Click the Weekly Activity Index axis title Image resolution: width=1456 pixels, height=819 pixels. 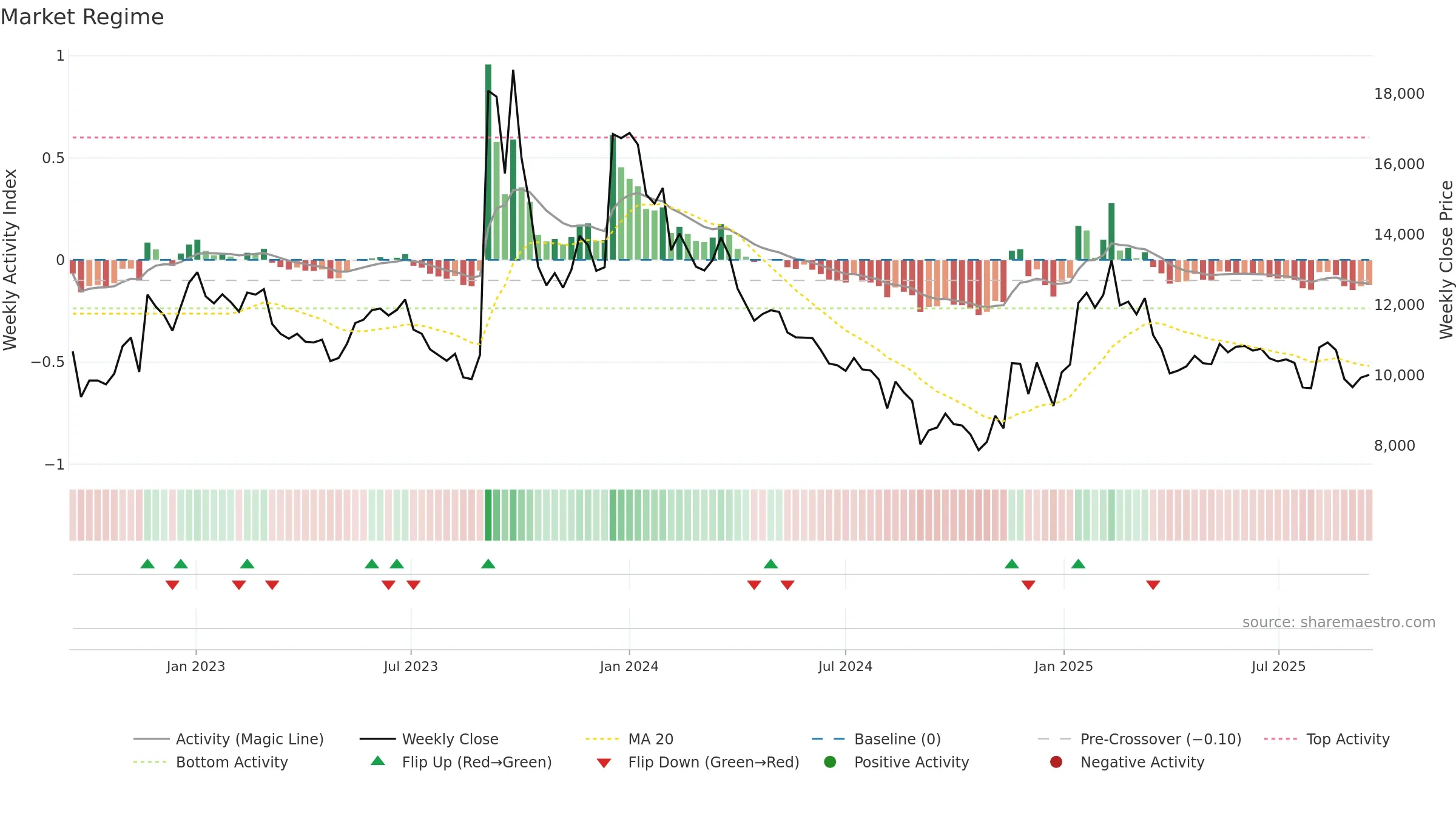click(10, 260)
